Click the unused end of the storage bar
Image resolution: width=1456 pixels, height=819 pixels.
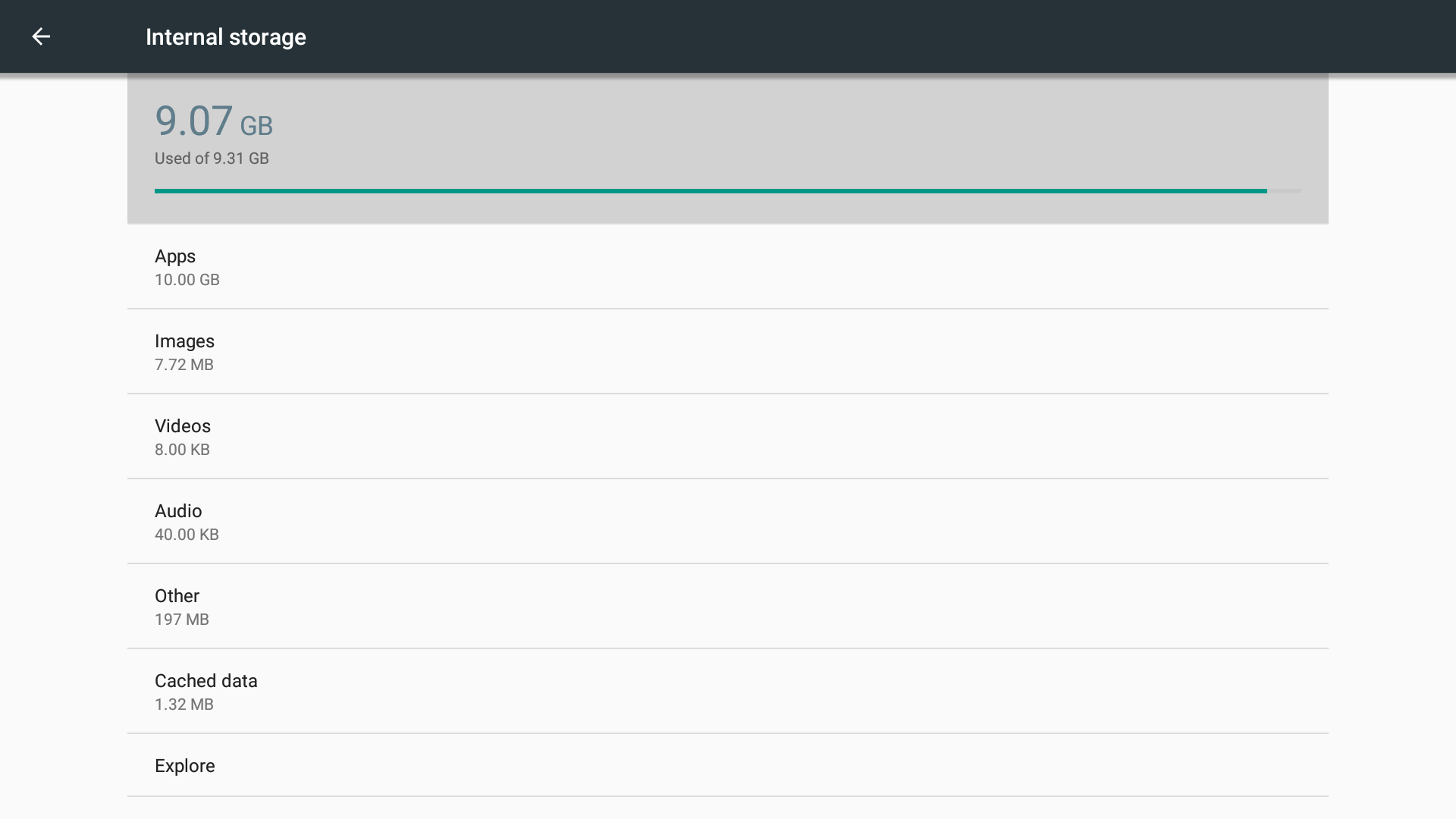tap(1285, 191)
